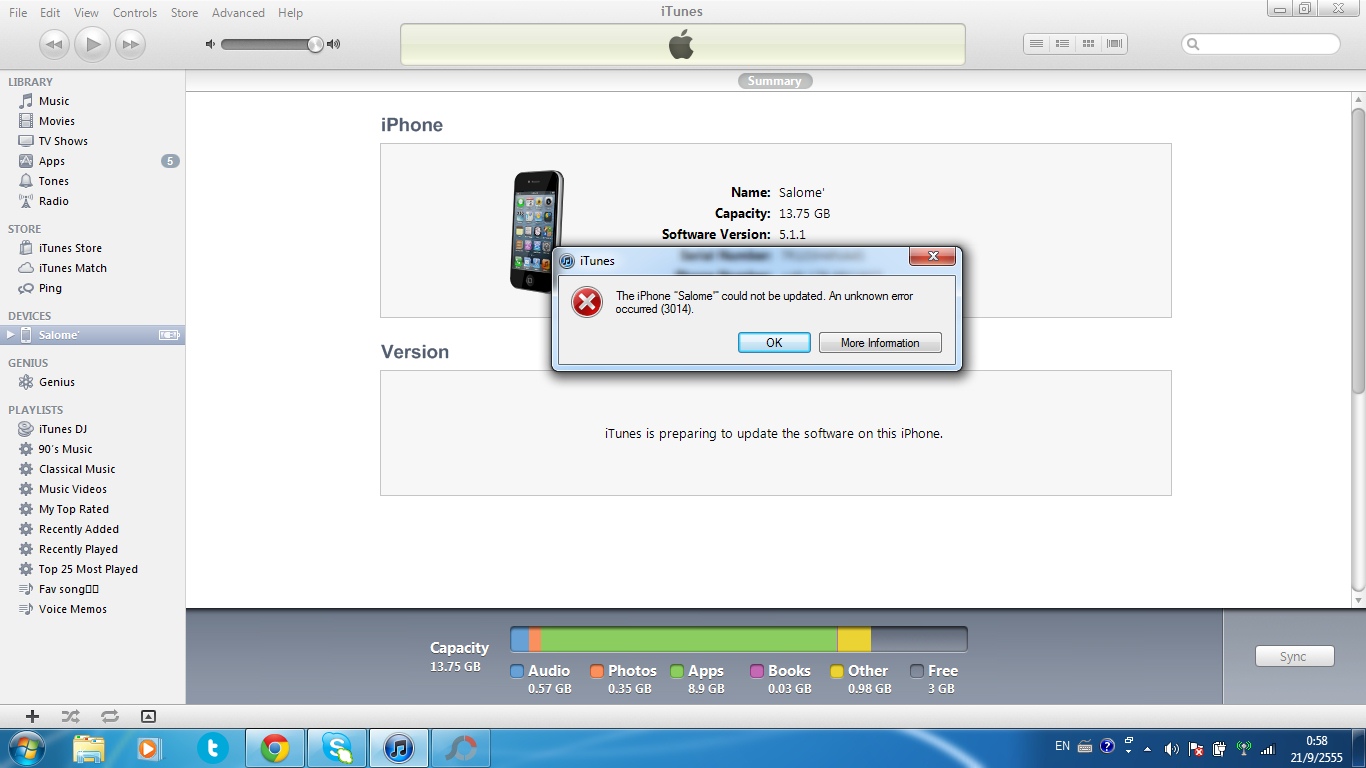
Task: Open the Help menu
Action: [290, 13]
